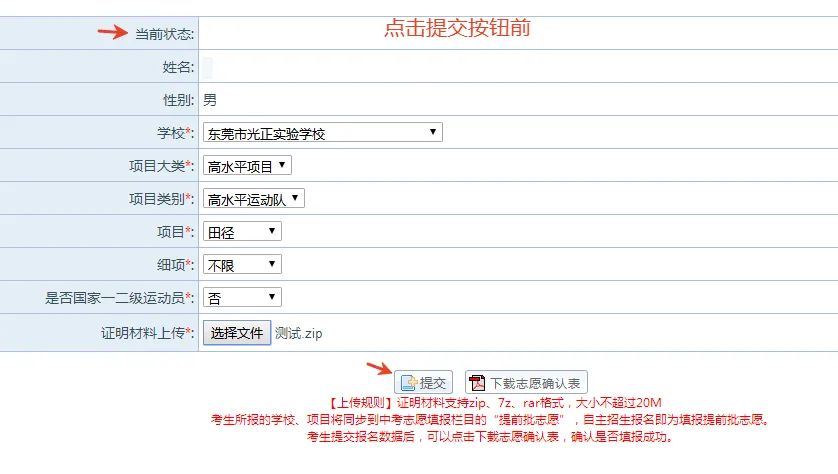The width and height of the screenshot is (838, 474).
Task: Select the 测试.zip file name text
Action: (x=299, y=333)
